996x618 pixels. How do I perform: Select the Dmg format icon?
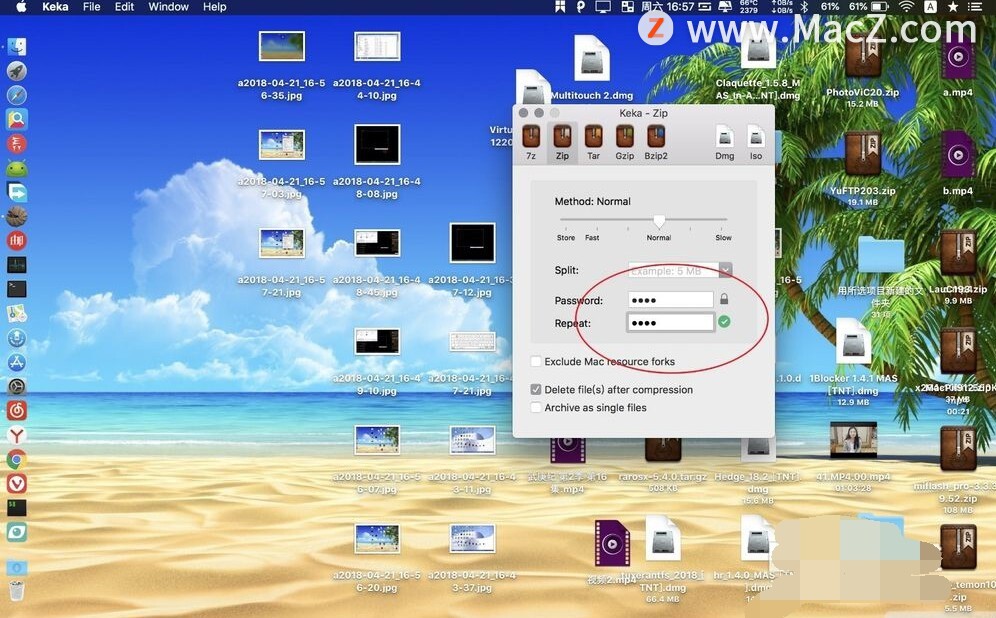725,142
